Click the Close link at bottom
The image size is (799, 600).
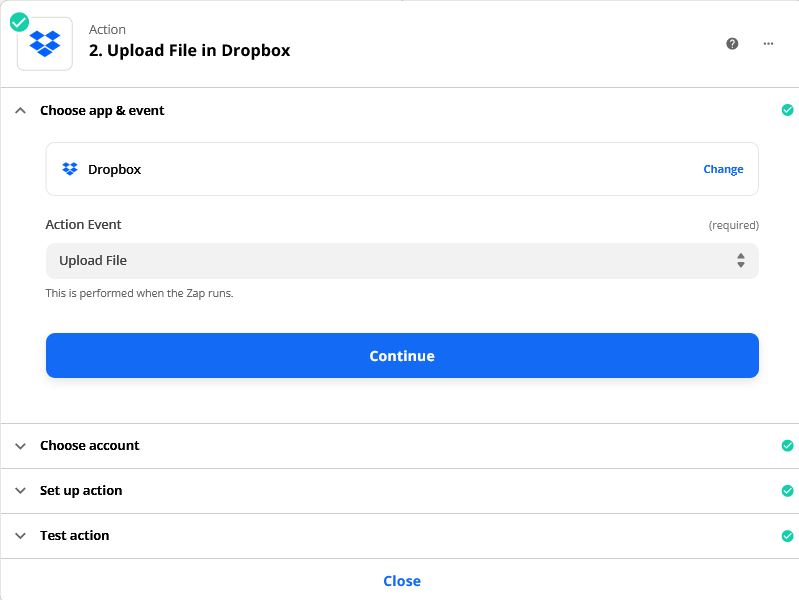[402, 581]
